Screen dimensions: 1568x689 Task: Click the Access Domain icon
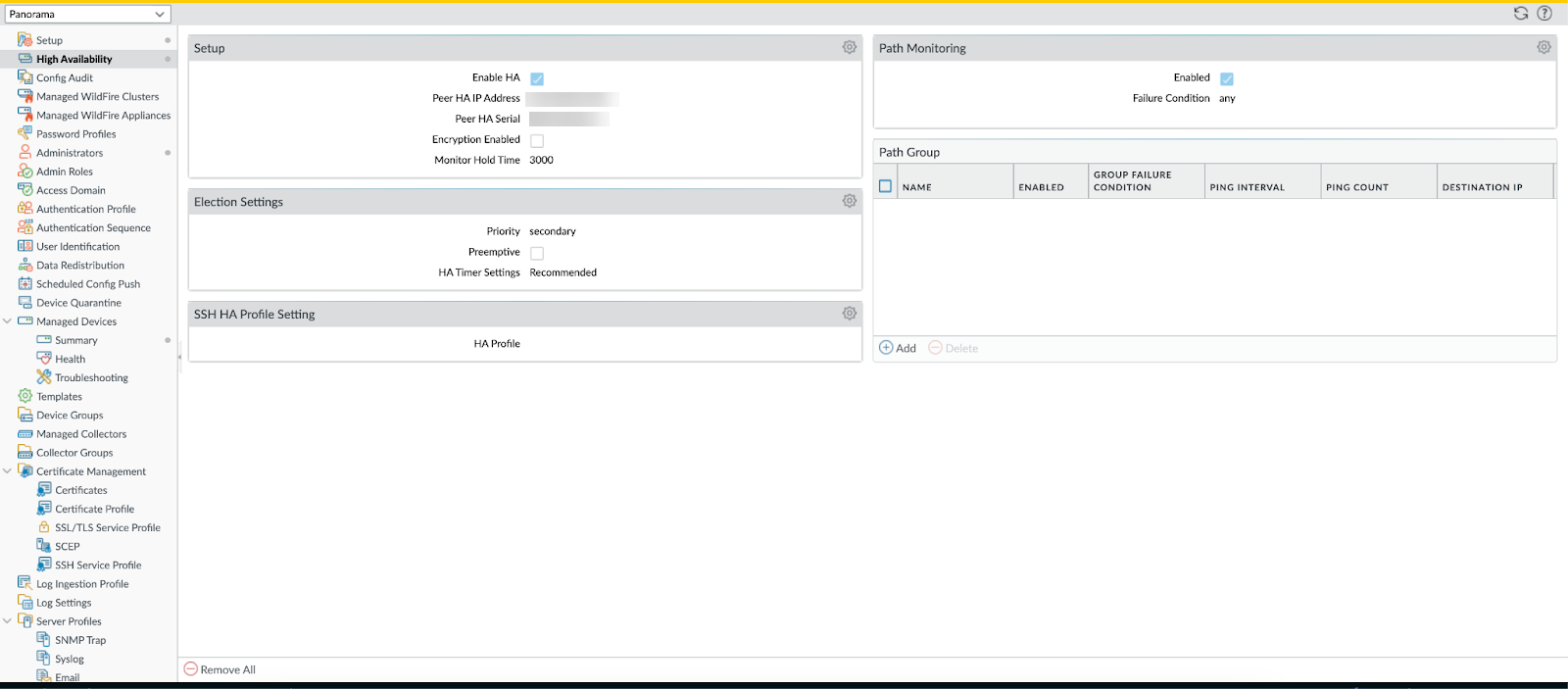(x=24, y=189)
